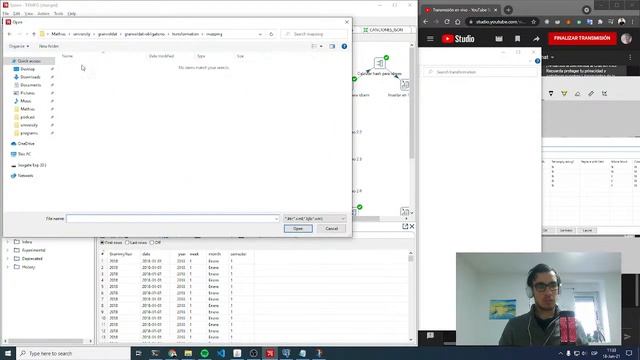The height and width of the screenshot is (360, 640).
Task: Click FINALIZAR TRANSMISIÓN button
Action: [582, 38]
